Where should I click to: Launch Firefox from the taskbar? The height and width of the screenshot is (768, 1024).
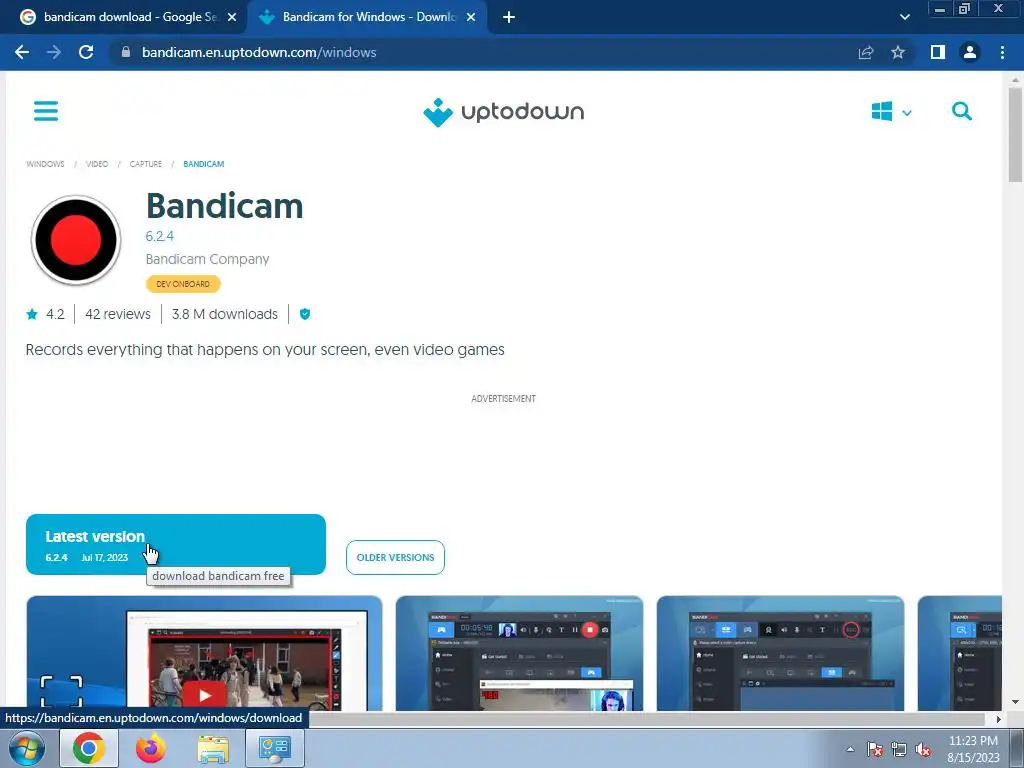coord(150,748)
